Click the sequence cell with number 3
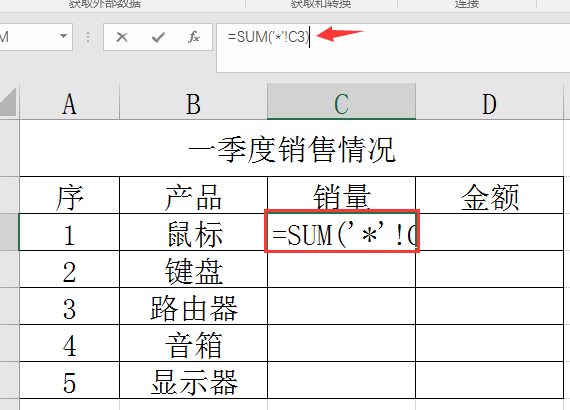Screen dimensions: 570x410 (x=69, y=306)
